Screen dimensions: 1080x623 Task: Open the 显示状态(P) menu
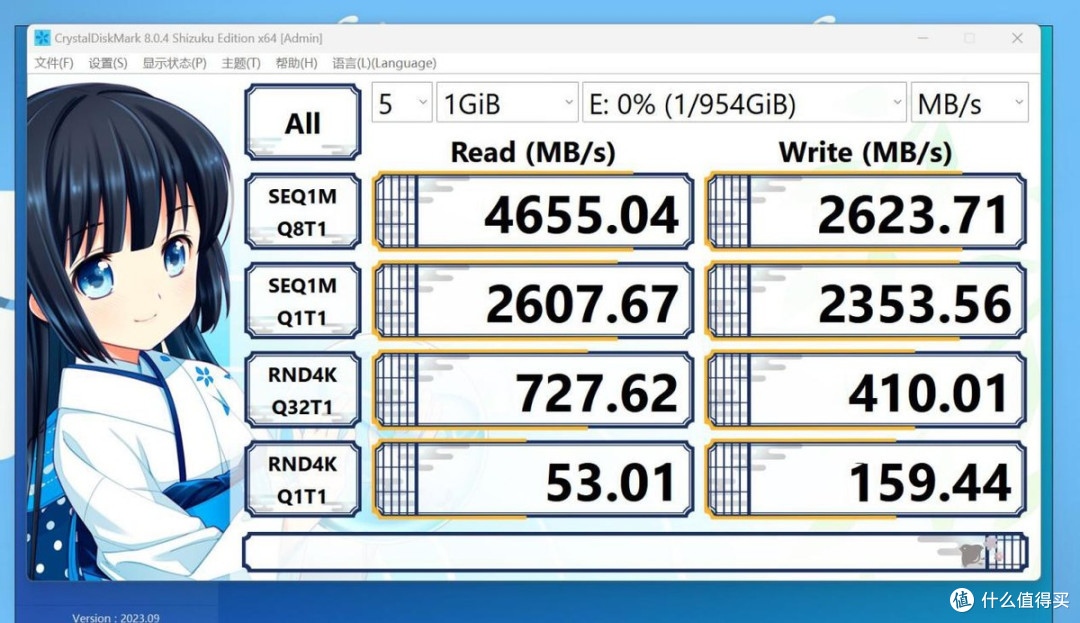[x=174, y=63]
